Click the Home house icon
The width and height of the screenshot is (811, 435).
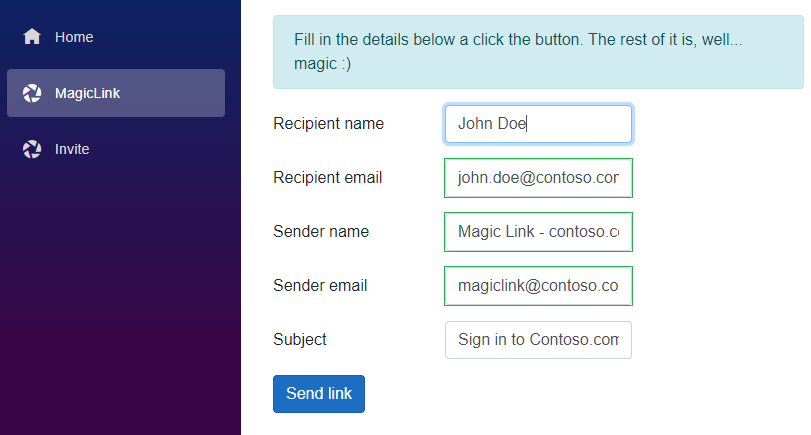pos(32,37)
